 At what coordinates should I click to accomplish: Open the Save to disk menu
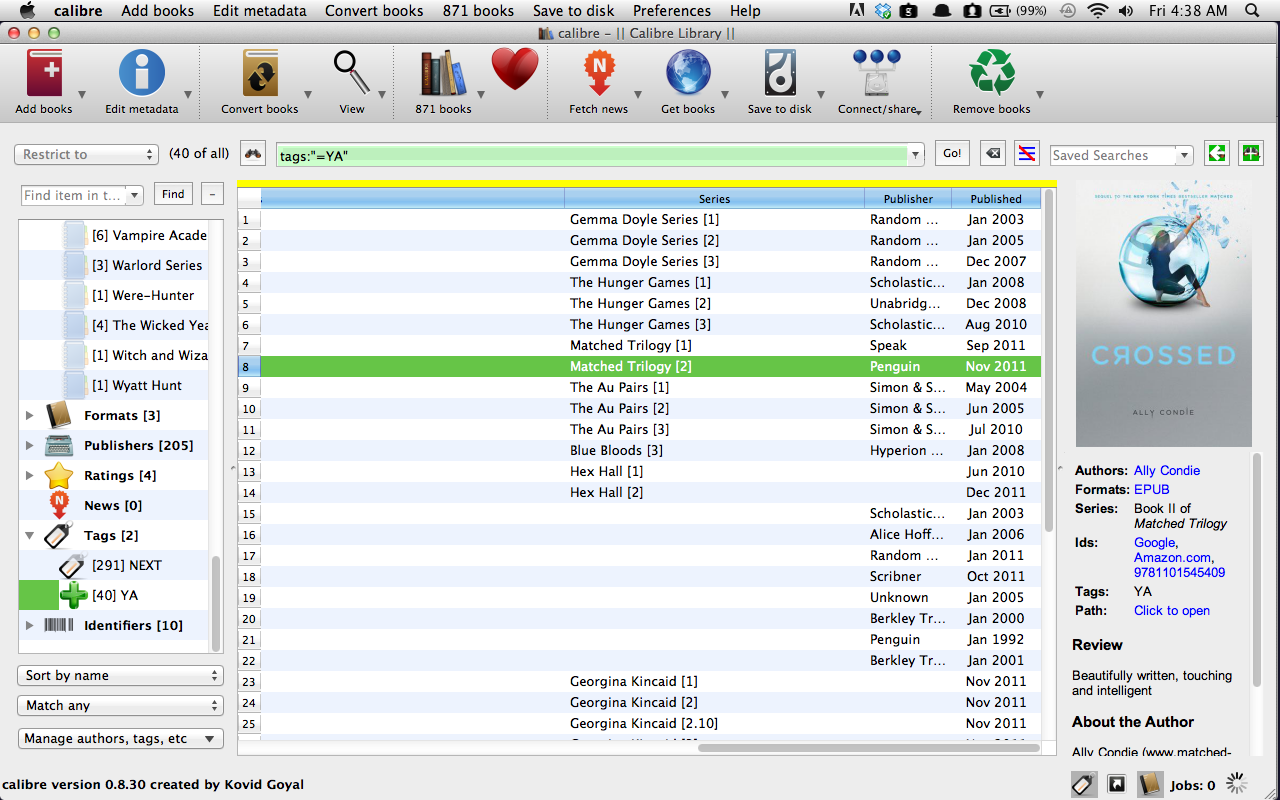coord(574,11)
